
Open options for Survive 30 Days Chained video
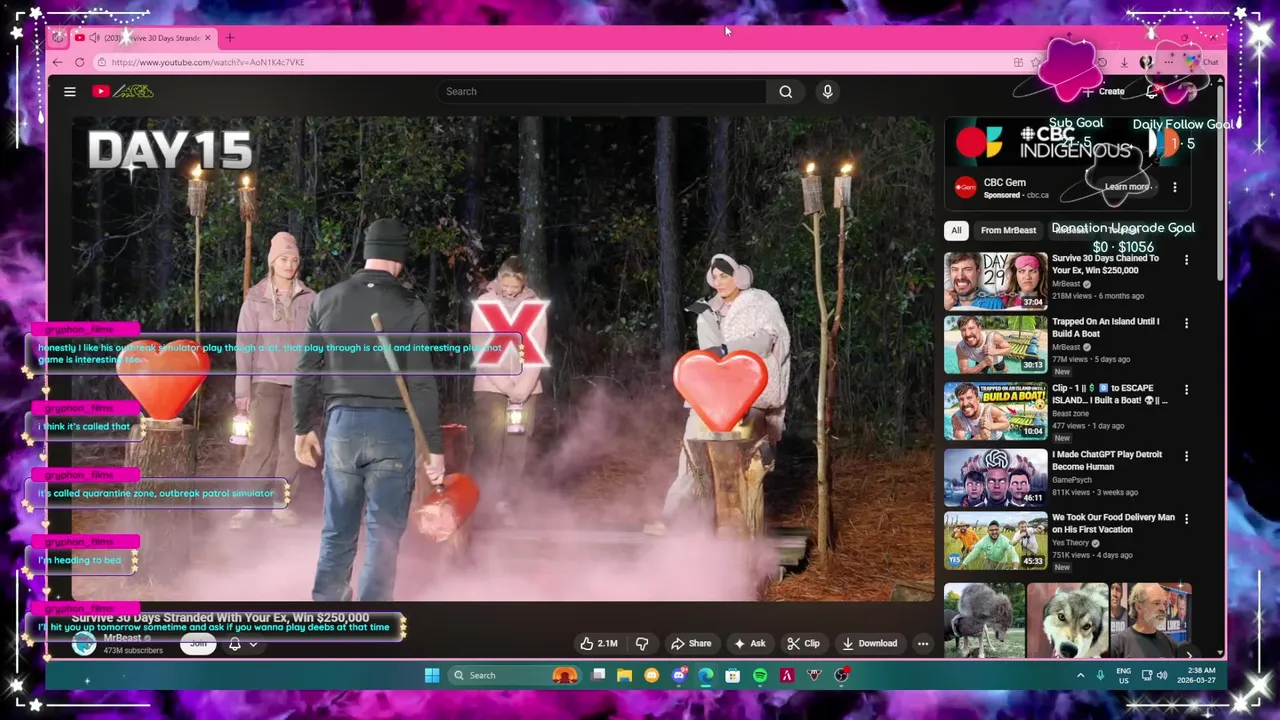point(1187,260)
